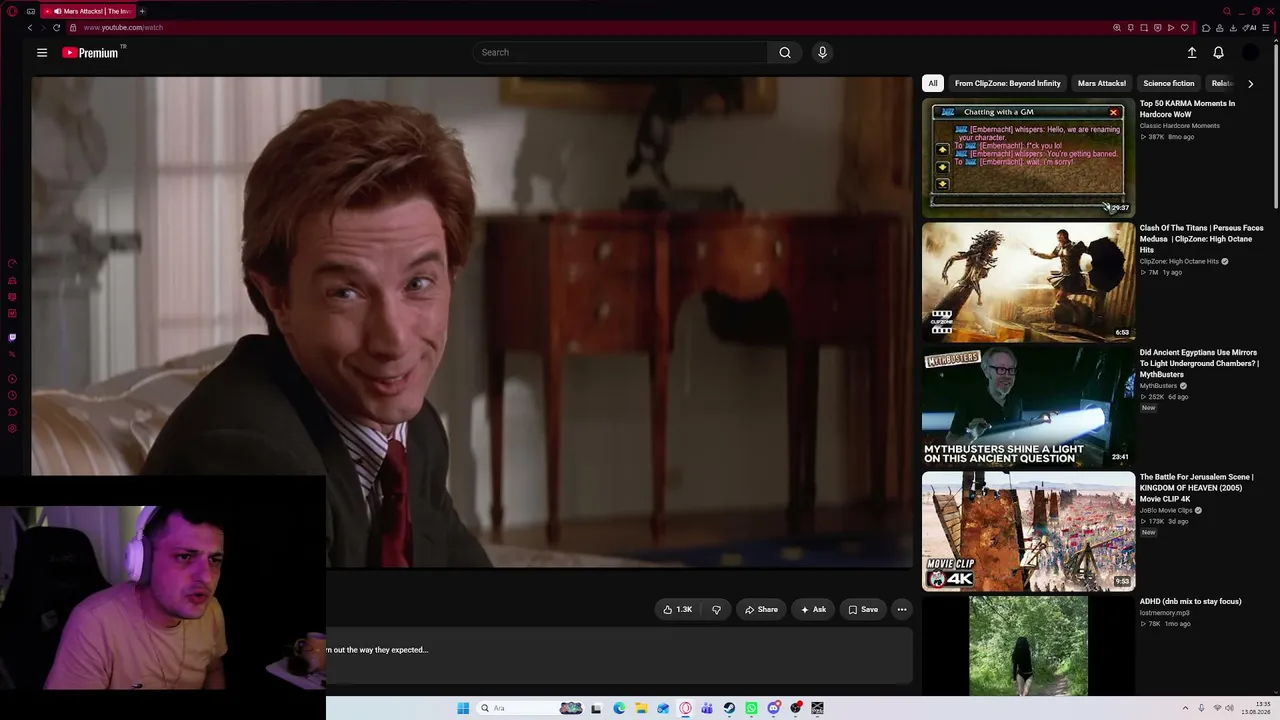
Task: Dislike the video
Action: pos(716,610)
